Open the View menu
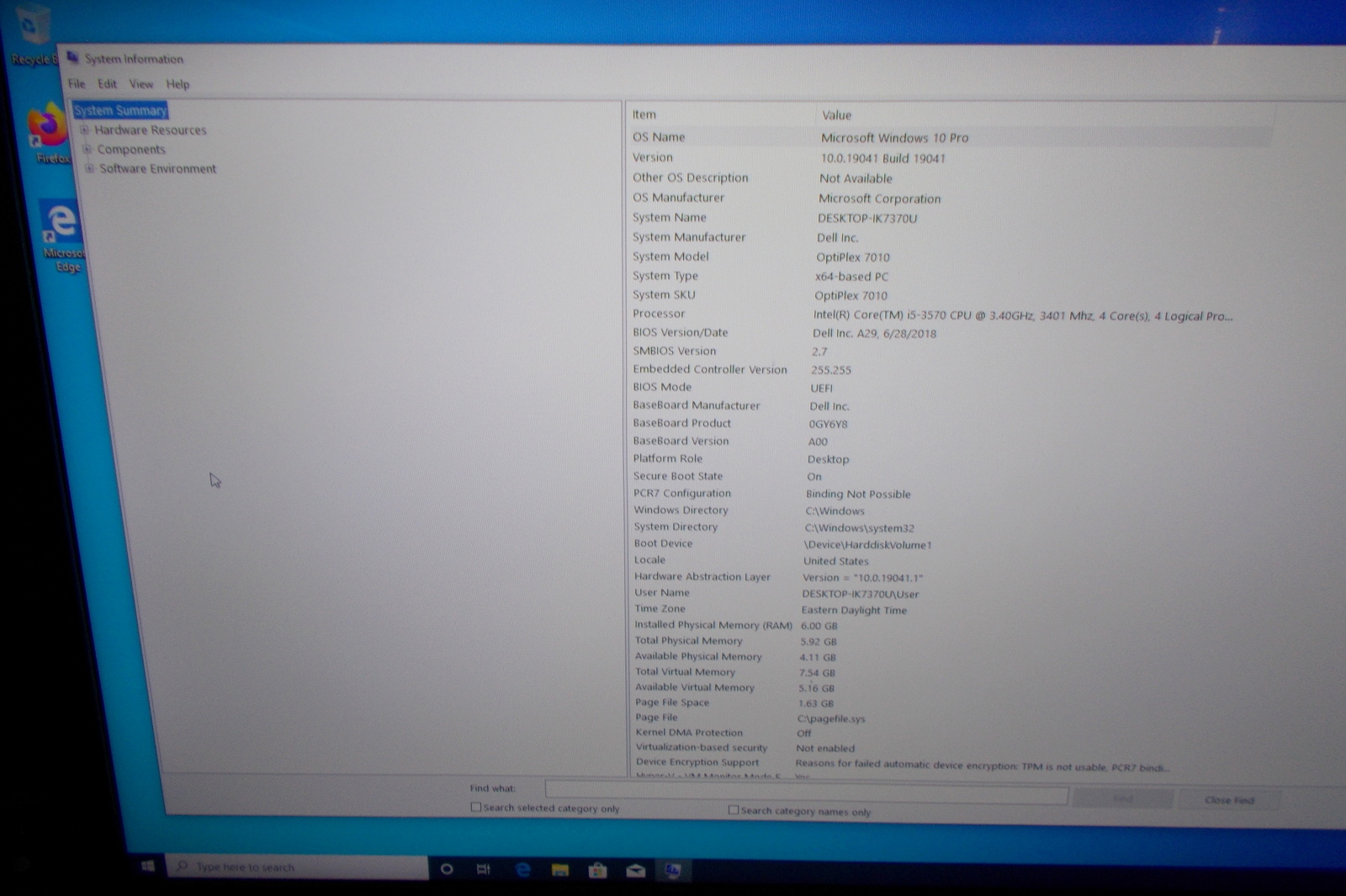This screenshot has height=896, width=1346. pyautogui.click(x=140, y=84)
